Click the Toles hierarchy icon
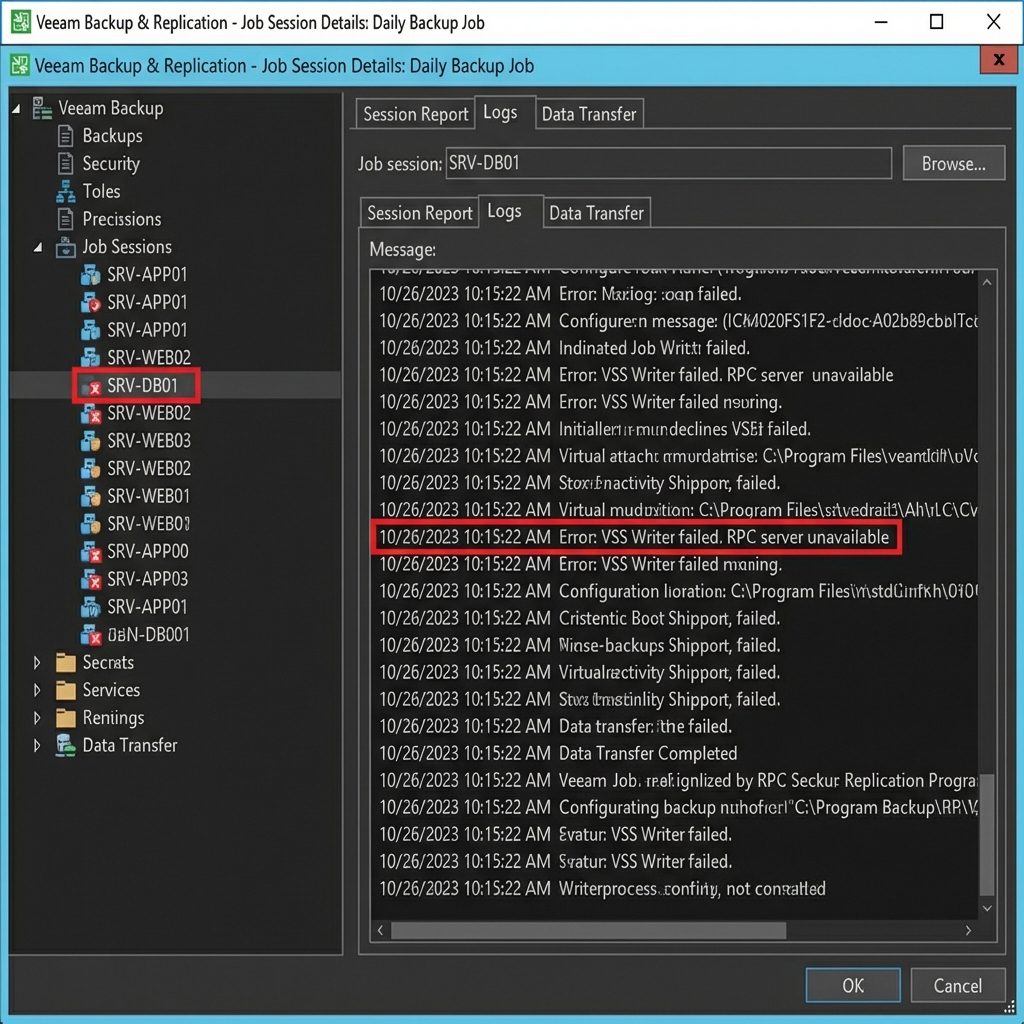Image resolution: width=1024 pixels, height=1024 pixels. (x=66, y=191)
